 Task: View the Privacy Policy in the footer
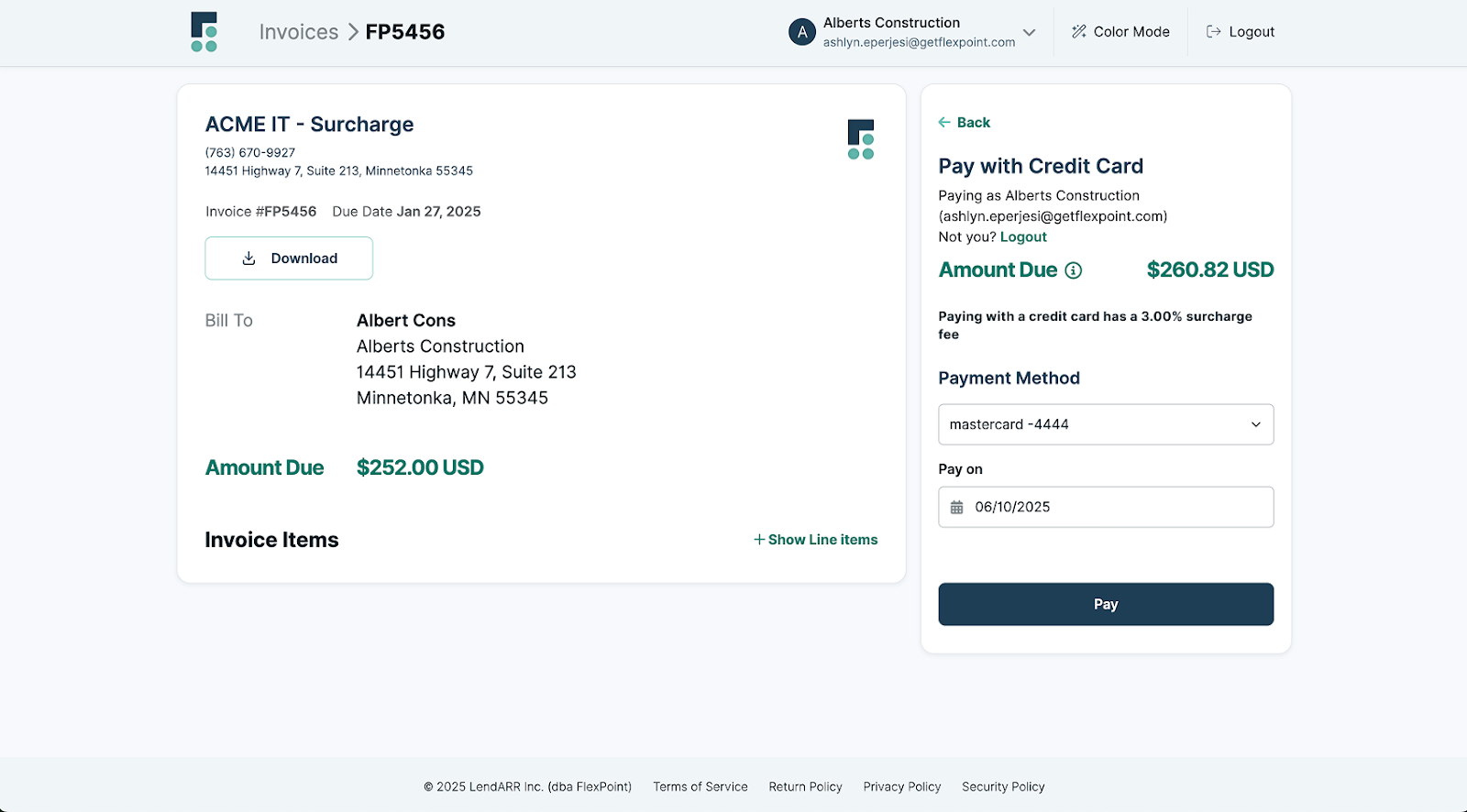pos(901,786)
